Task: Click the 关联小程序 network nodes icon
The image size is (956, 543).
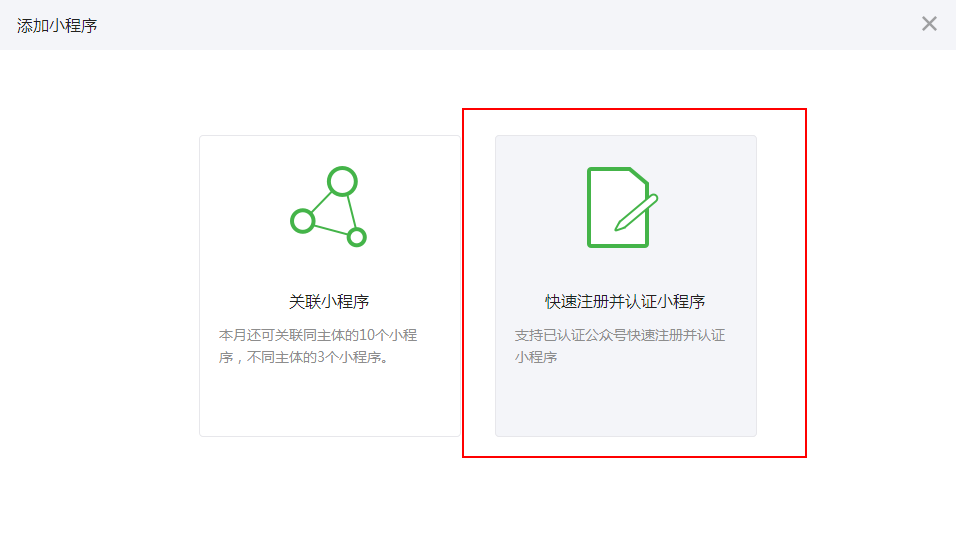Action: pos(329,208)
